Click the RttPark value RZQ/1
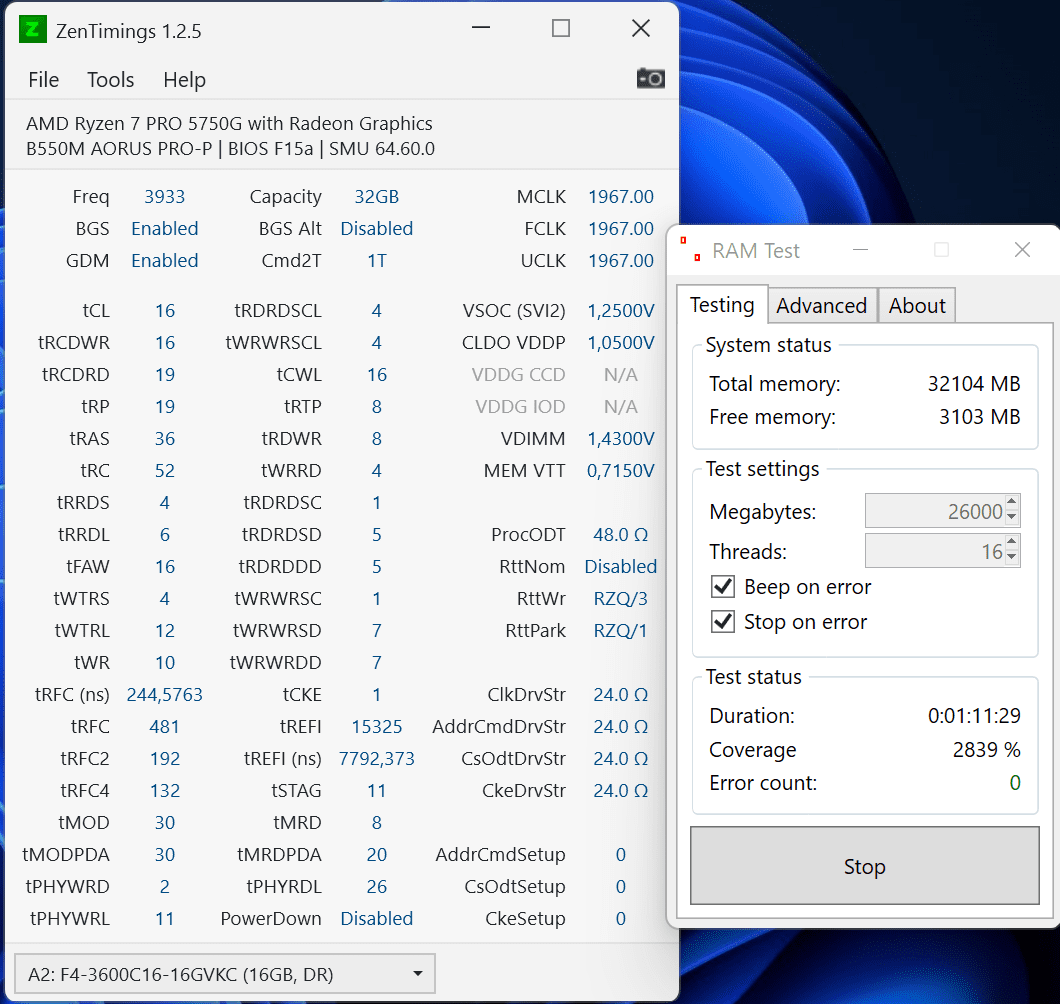The image size is (1060, 1004). pyautogui.click(x=621, y=631)
